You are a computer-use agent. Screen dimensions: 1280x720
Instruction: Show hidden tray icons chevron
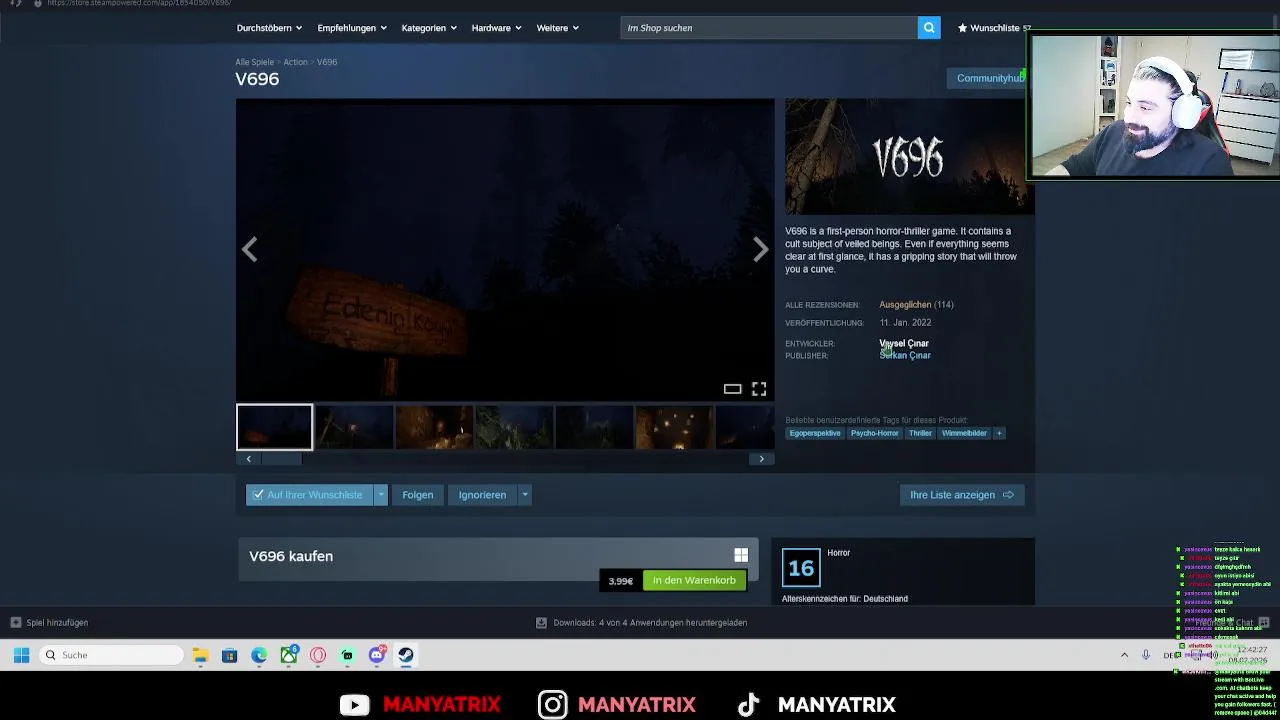[1124, 655]
